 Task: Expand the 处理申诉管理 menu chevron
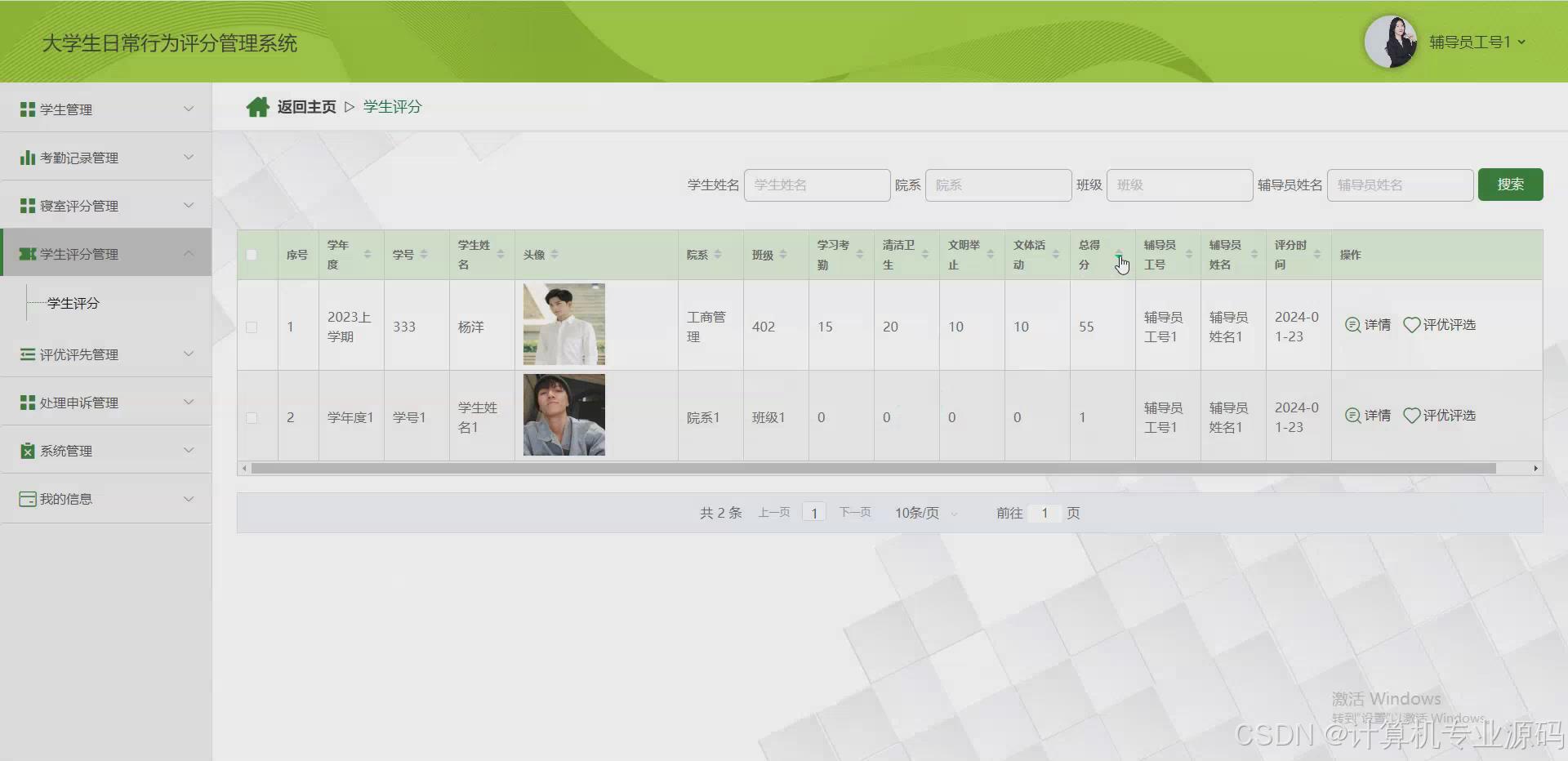point(189,402)
